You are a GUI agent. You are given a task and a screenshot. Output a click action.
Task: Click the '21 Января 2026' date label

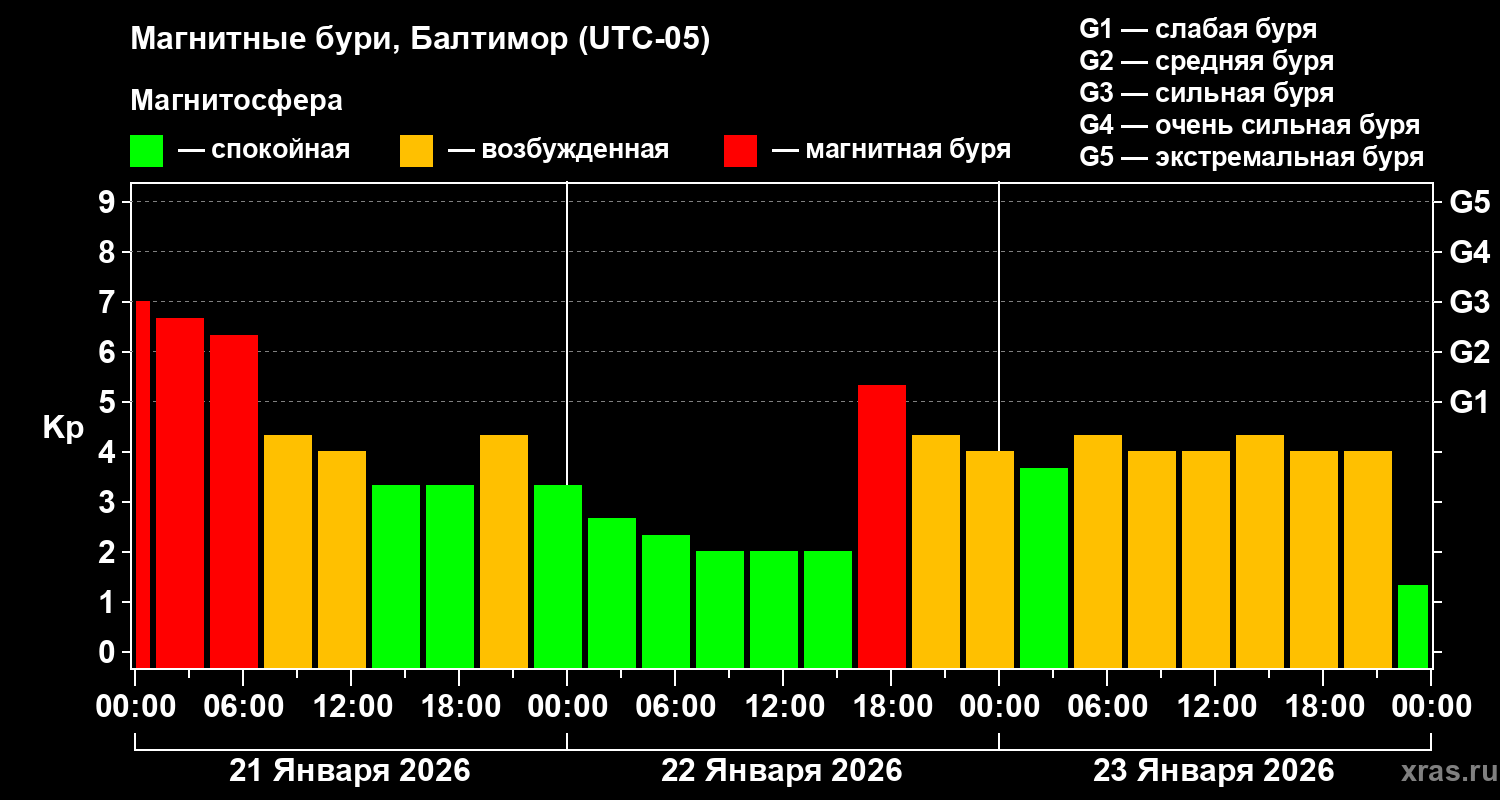[x=349, y=771]
